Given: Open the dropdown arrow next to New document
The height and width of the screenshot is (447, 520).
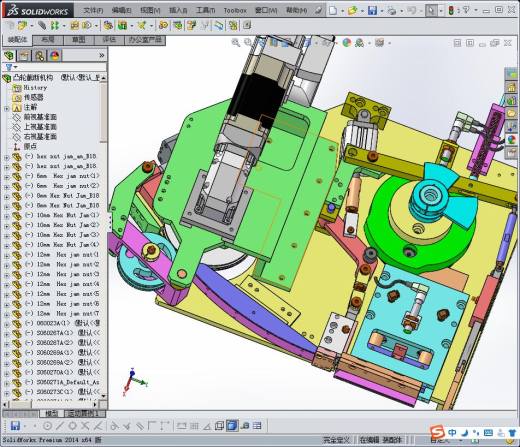Looking at the screenshot, I should coord(342,11).
